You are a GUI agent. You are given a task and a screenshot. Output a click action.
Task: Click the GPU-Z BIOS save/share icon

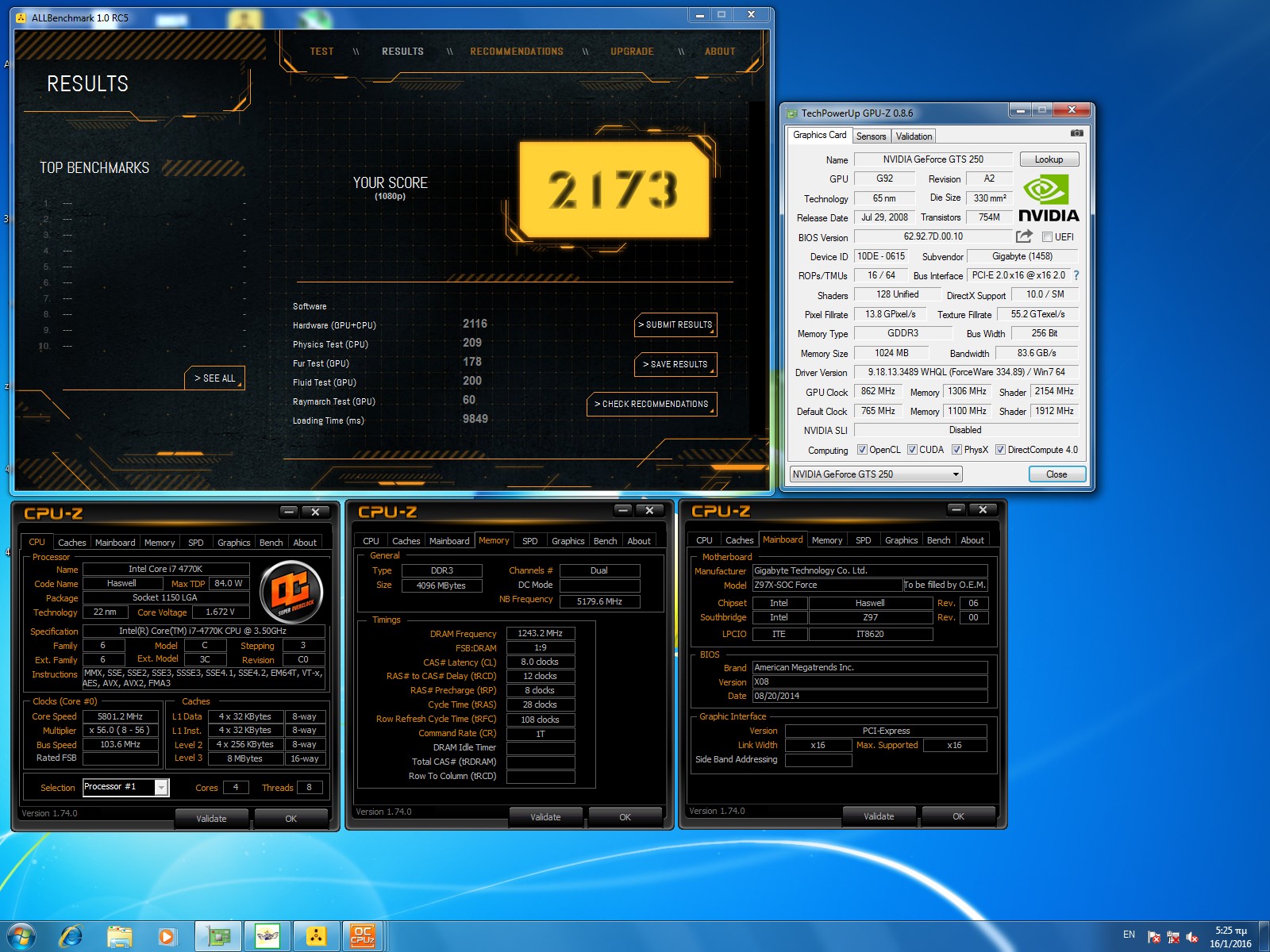[x=1024, y=236]
